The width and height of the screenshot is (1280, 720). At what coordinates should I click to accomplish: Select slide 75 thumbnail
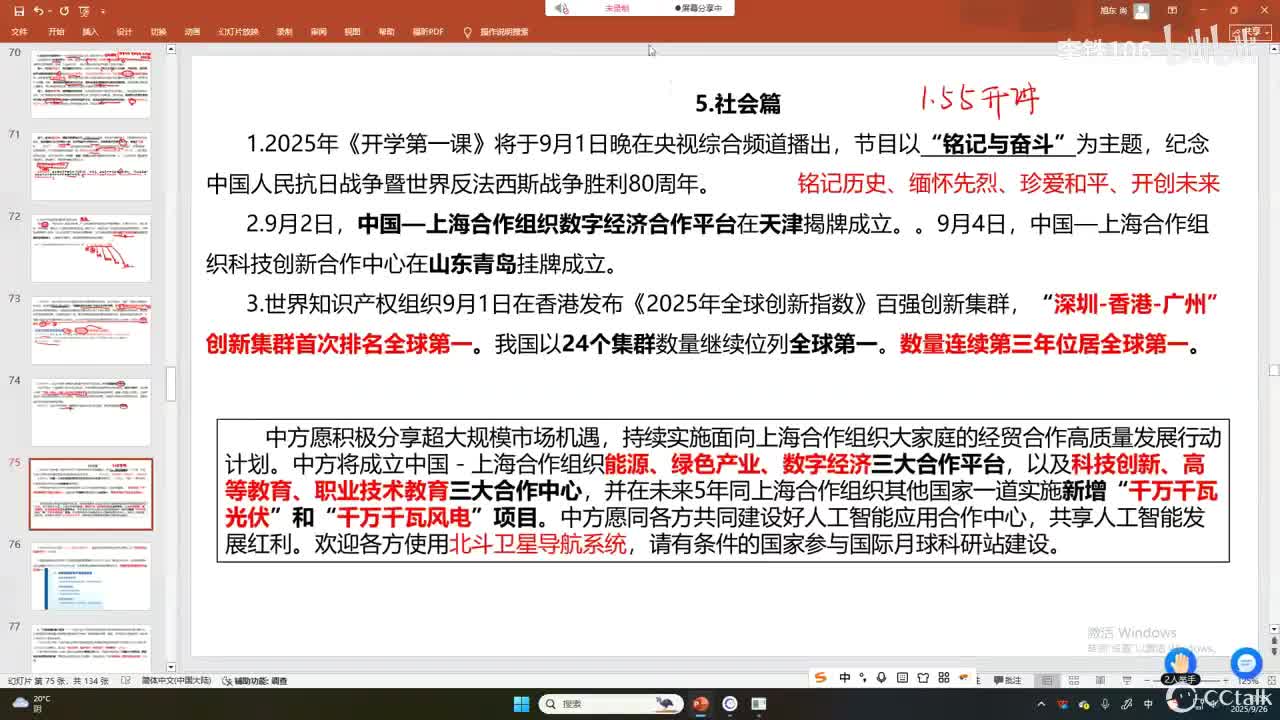point(91,494)
